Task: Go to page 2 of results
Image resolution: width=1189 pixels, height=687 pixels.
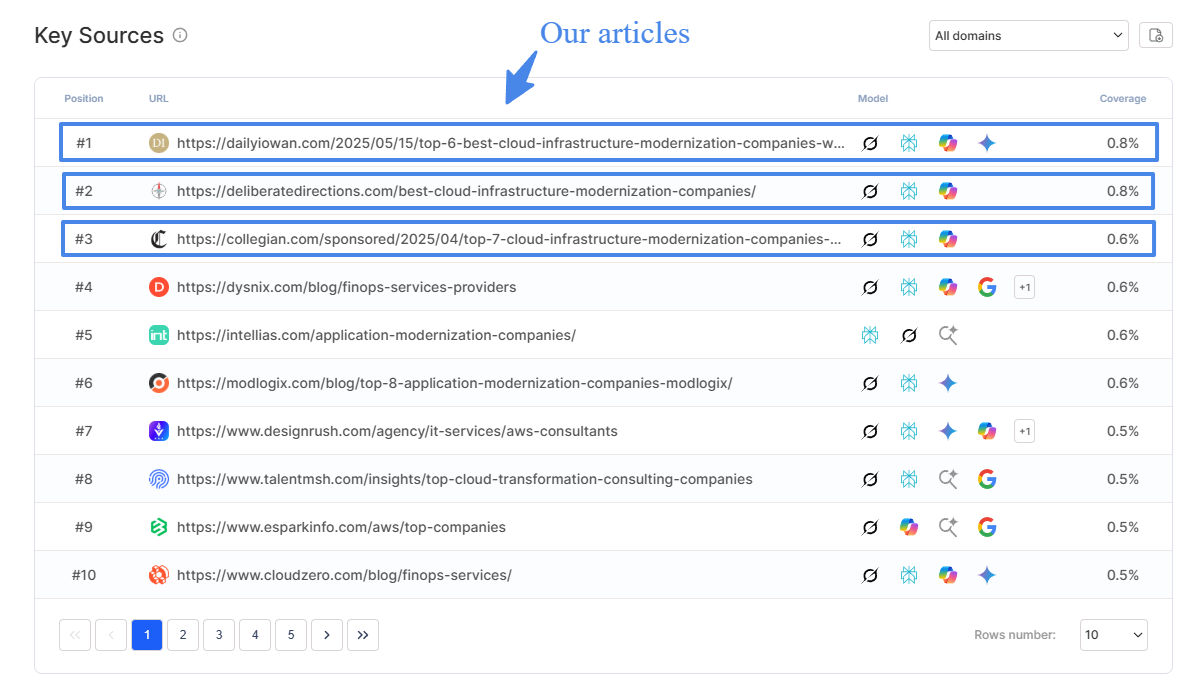Action: click(183, 635)
